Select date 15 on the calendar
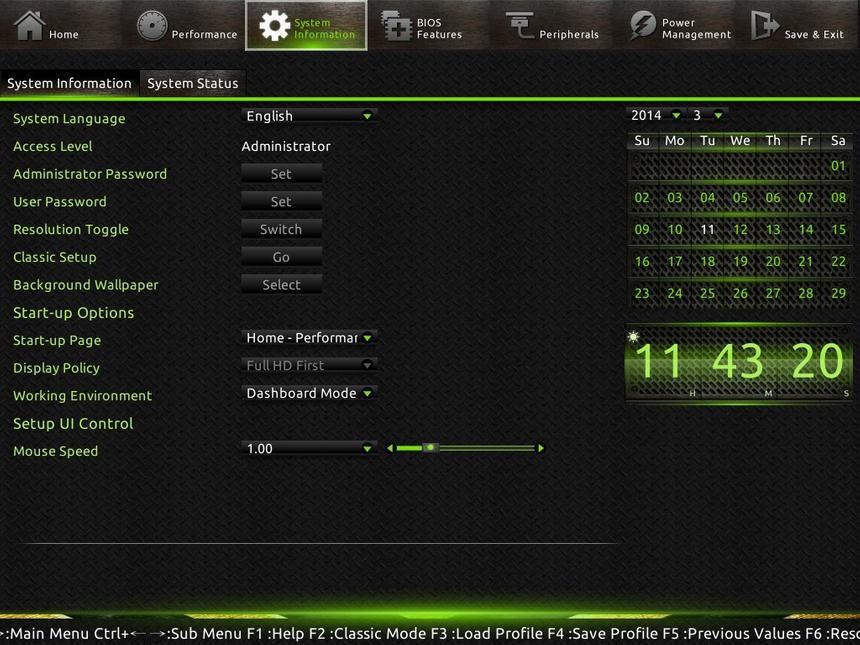The height and width of the screenshot is (645, 860). [x=838, y=229]
